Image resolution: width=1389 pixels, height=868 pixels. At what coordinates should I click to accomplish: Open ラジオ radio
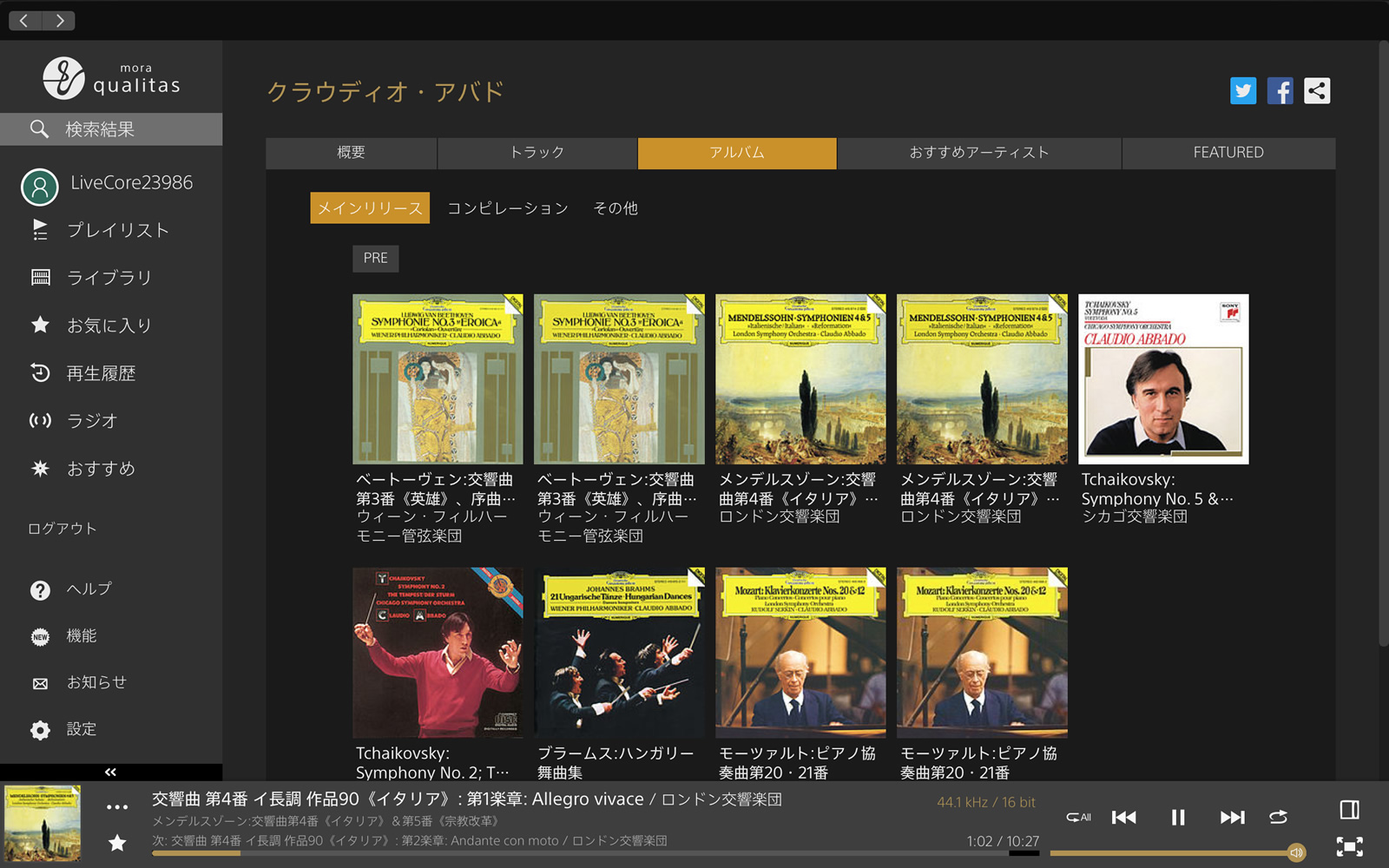74,421
